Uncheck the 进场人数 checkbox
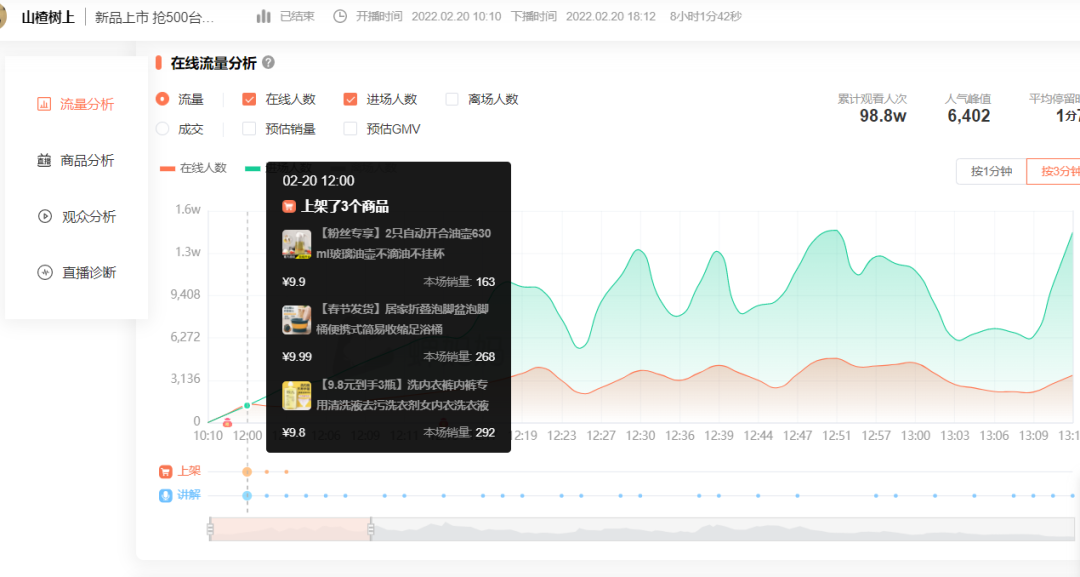The height and width of the screenshot is (577, 1080). [351, 99]
